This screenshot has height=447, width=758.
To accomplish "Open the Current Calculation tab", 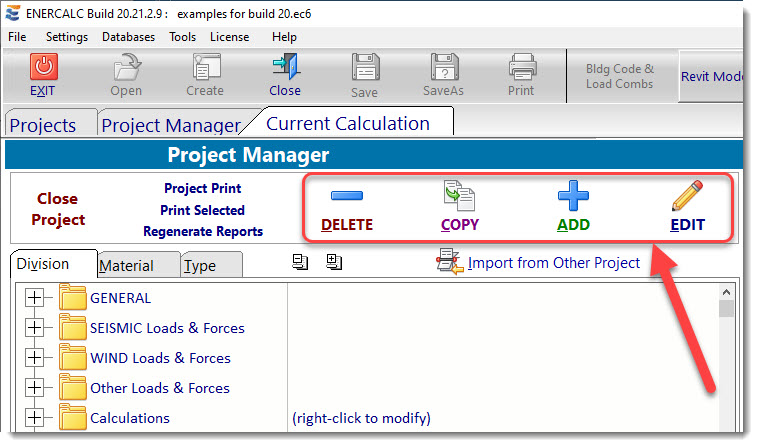I will click(x=347, y=124).
